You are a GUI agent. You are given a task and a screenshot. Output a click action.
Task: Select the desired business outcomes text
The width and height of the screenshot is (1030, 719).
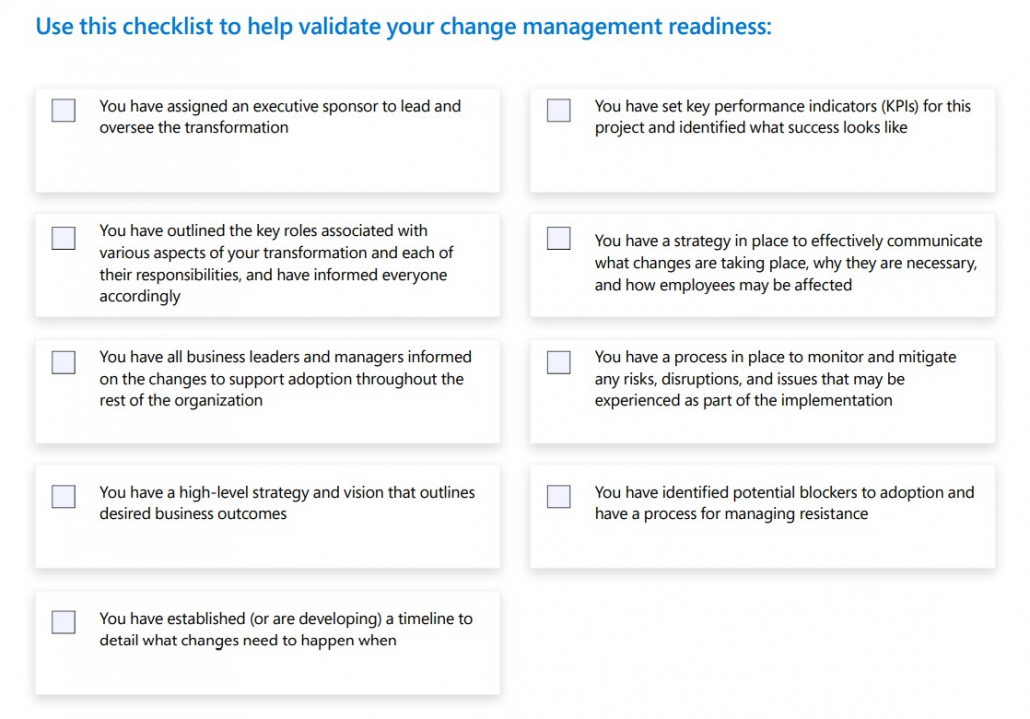click(287, 503)
